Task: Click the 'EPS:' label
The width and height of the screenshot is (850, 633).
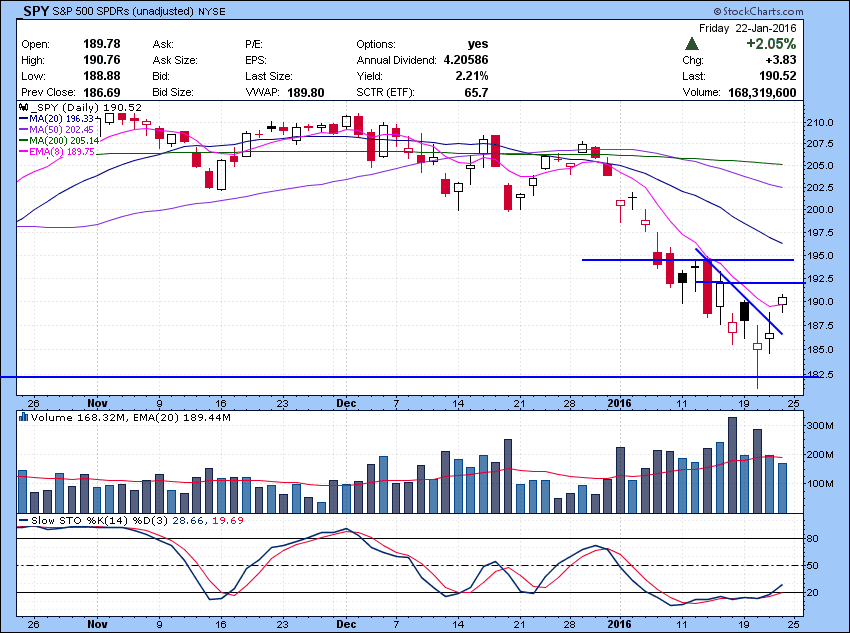Action: click(x=256, y=60)
